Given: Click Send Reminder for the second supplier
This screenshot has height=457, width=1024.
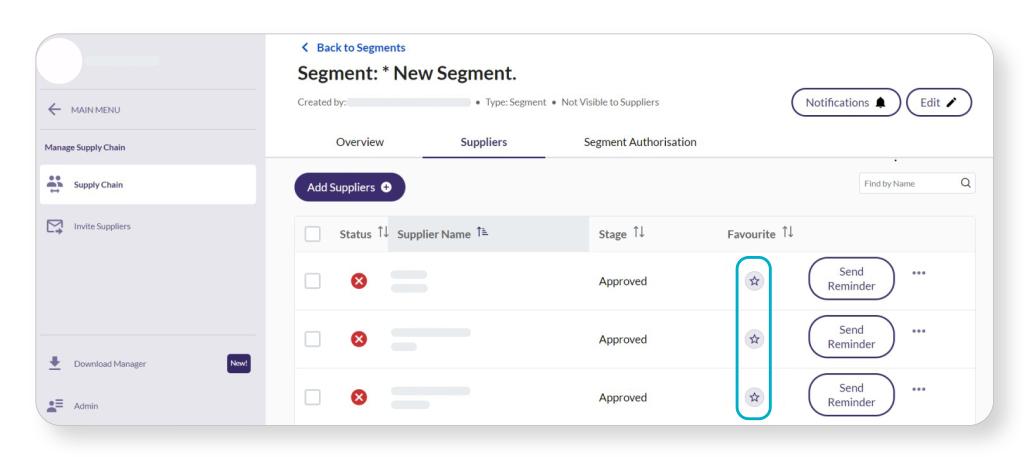Looking at the screenshot, I should click(851, 337).
